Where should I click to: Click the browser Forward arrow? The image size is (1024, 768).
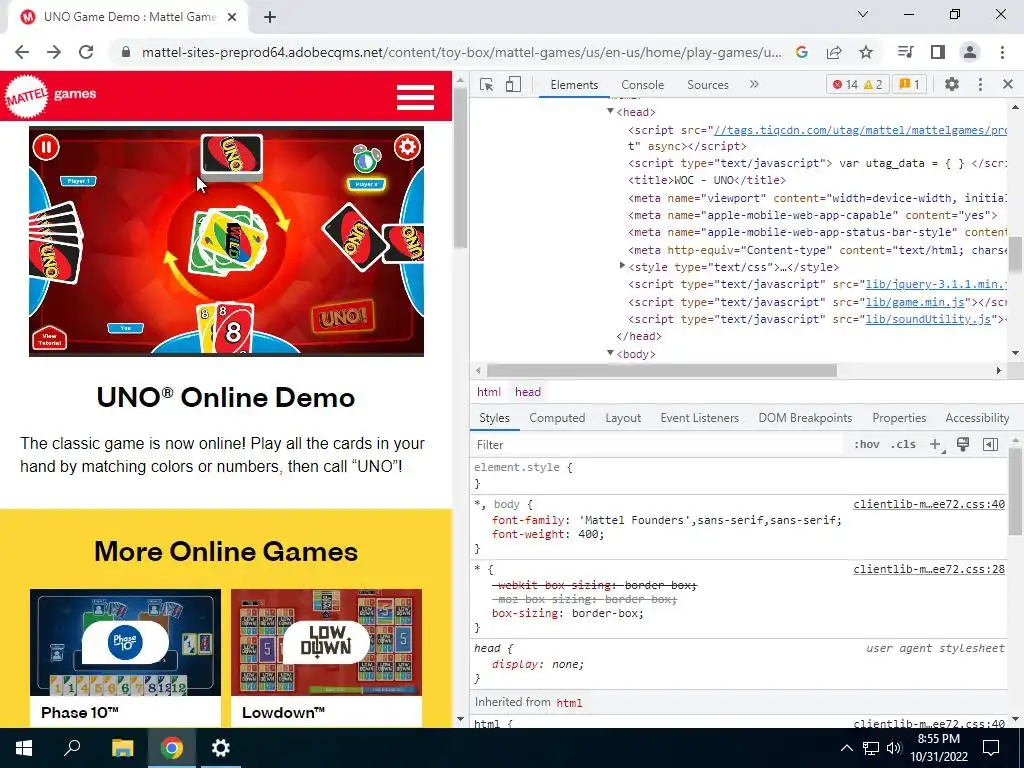click(x=54, y=52)
